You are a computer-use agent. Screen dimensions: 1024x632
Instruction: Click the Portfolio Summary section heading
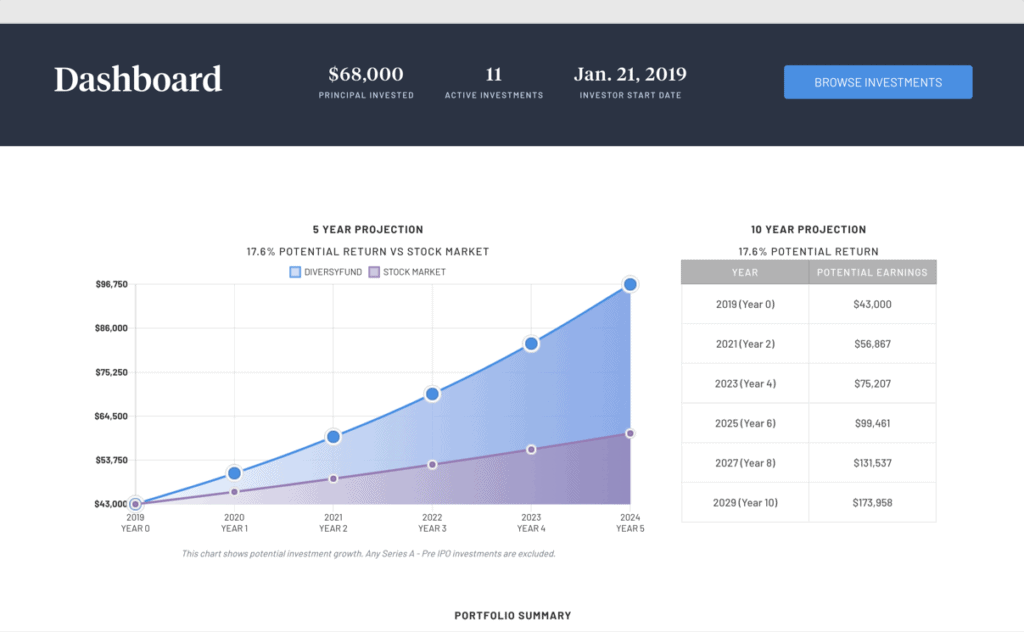point(512,616)
